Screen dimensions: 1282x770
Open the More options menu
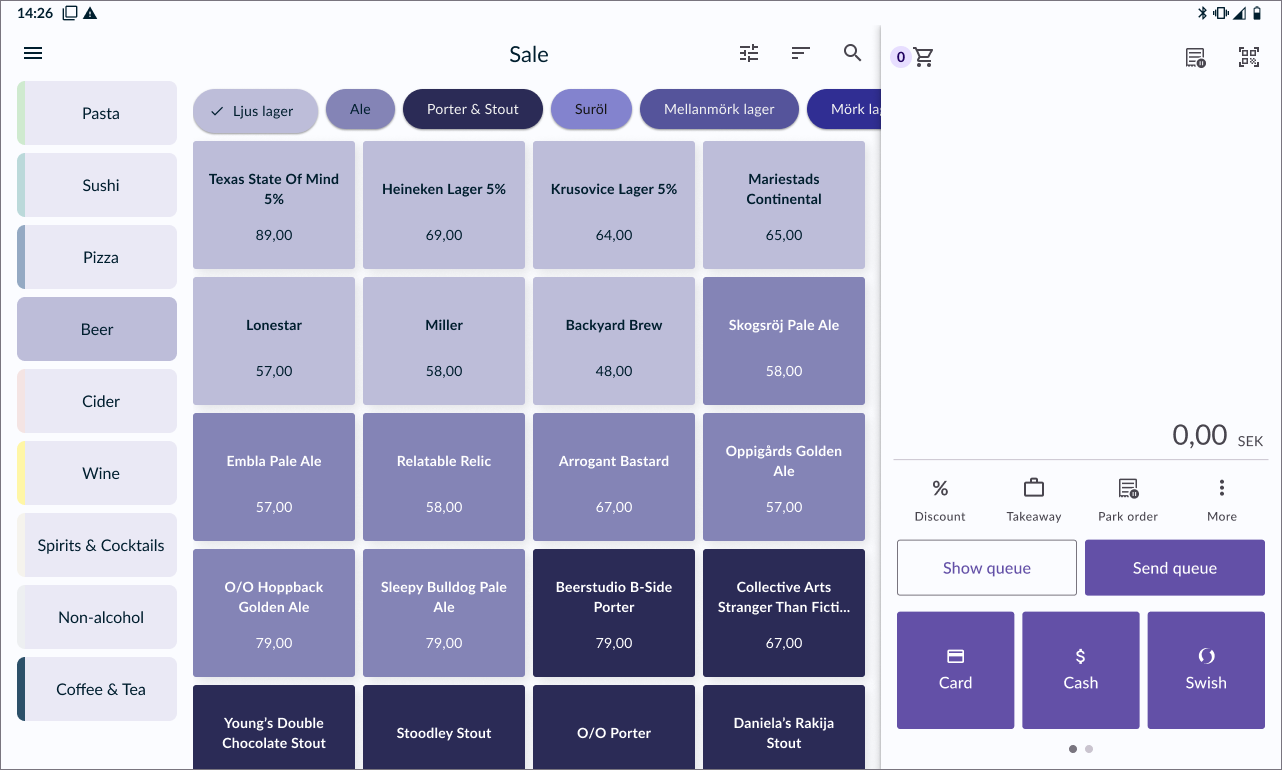tap(1222, 500)
